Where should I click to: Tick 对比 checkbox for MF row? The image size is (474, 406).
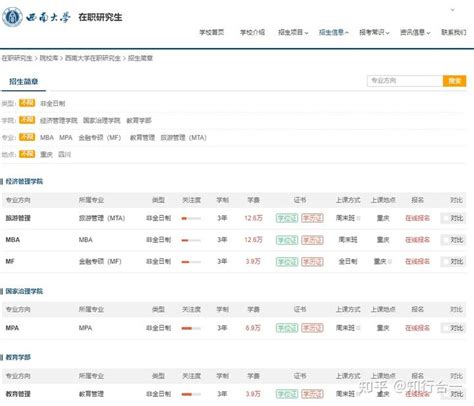pyautogui.click(x=445, y=262)
